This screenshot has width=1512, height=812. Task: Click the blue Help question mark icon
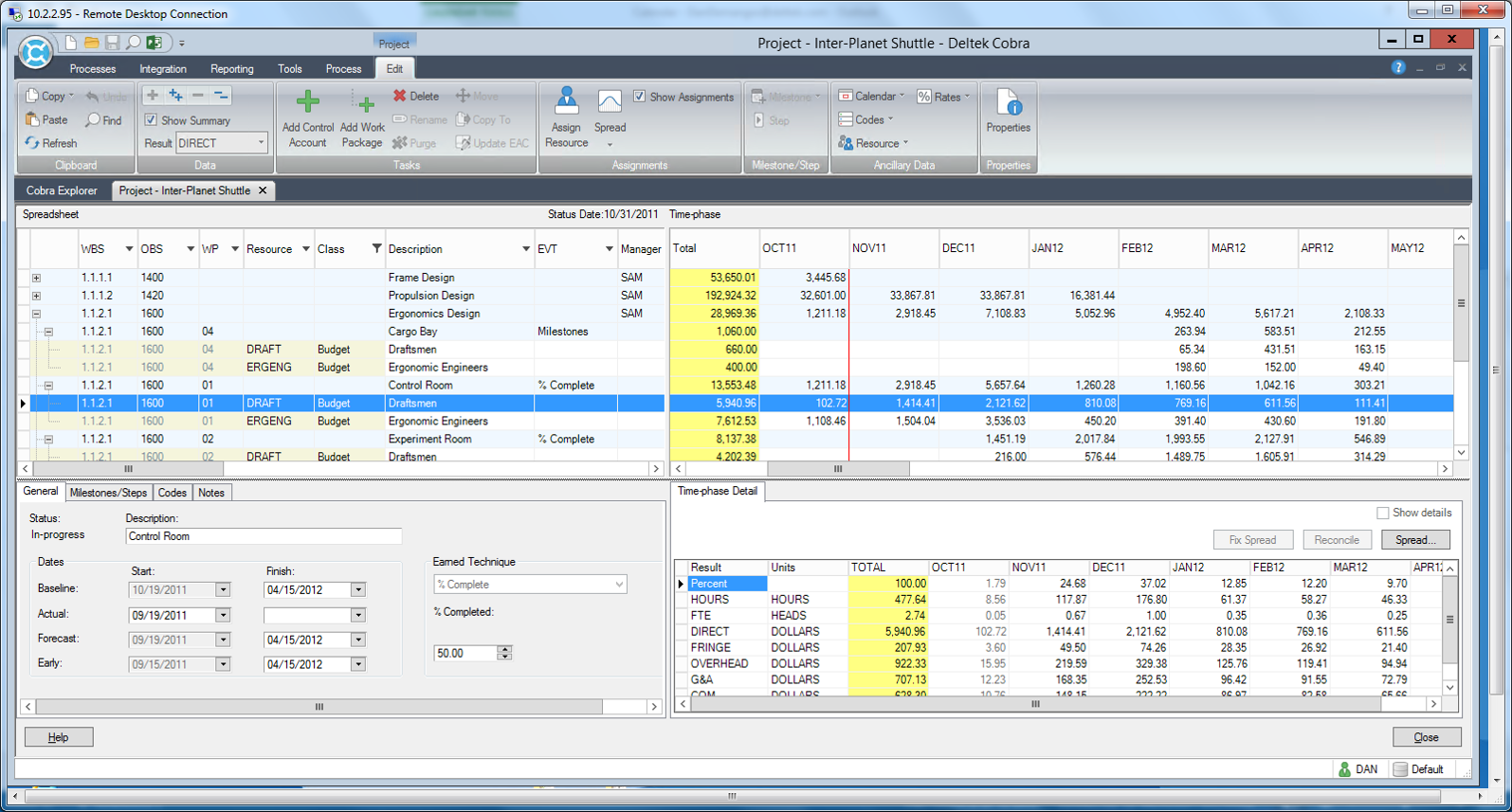click(x=1398, y=67)
